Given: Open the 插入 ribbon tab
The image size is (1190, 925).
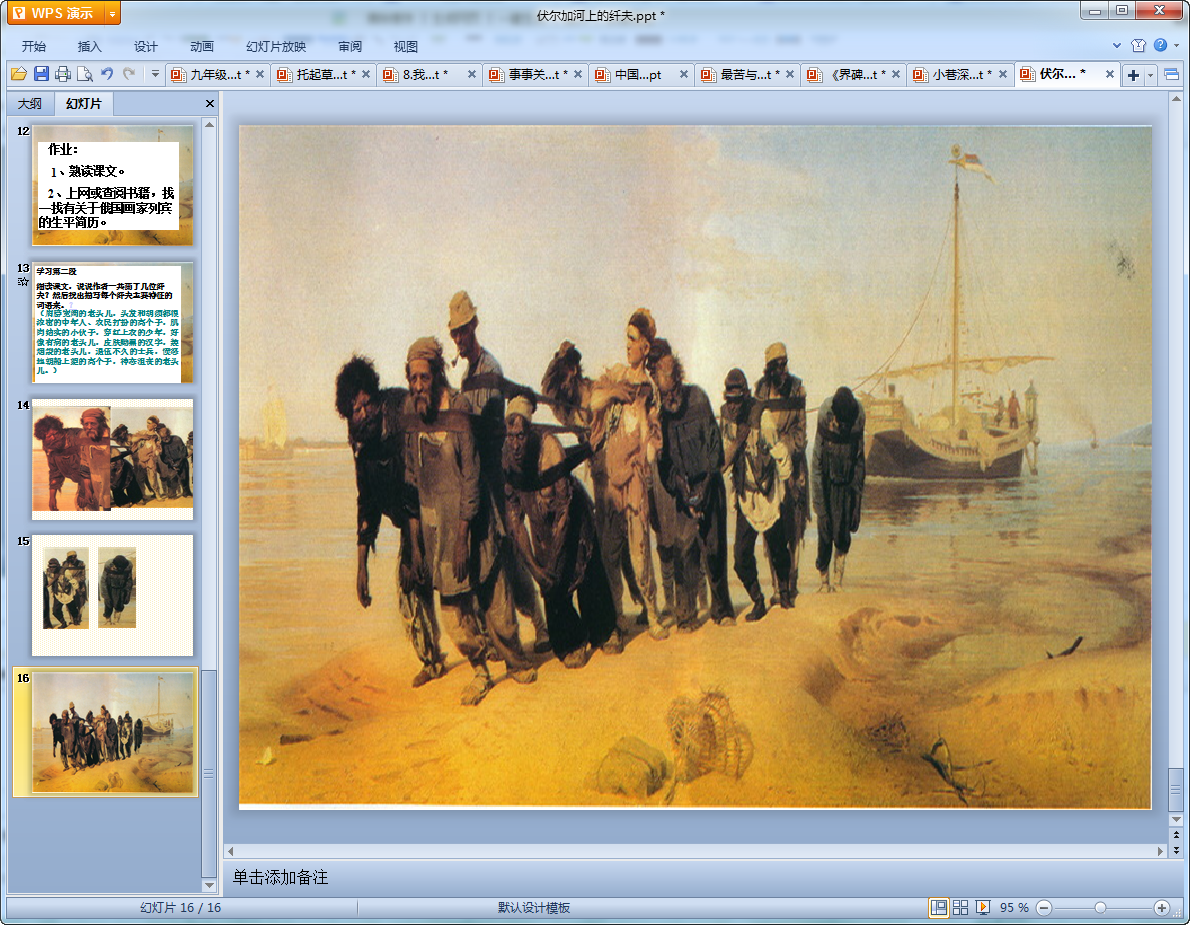Looking at the screenshot, I should point(90,46).
